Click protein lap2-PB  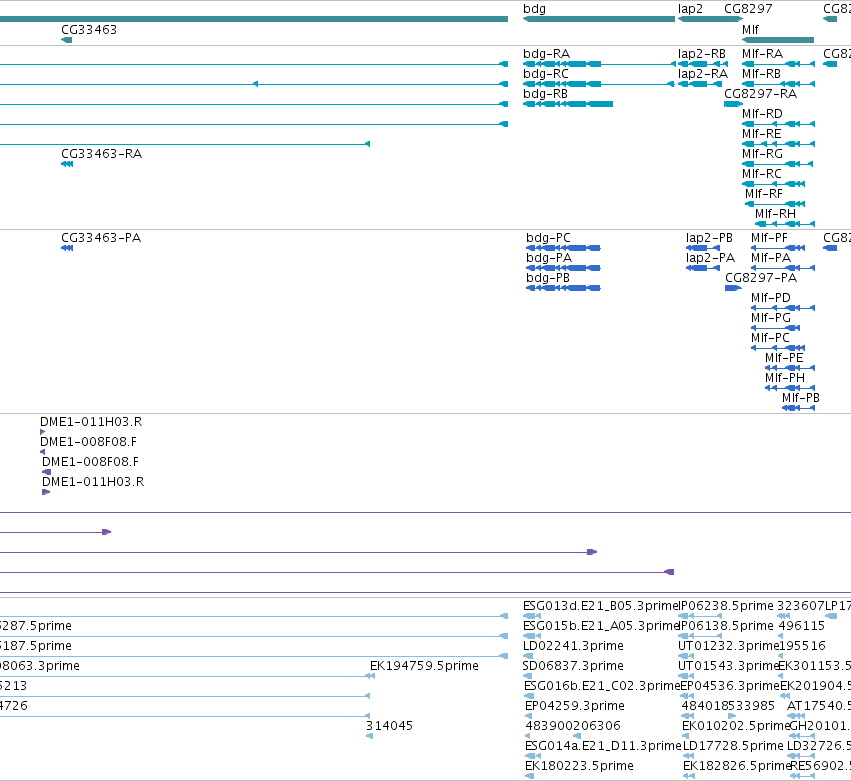tap(703, 248)
